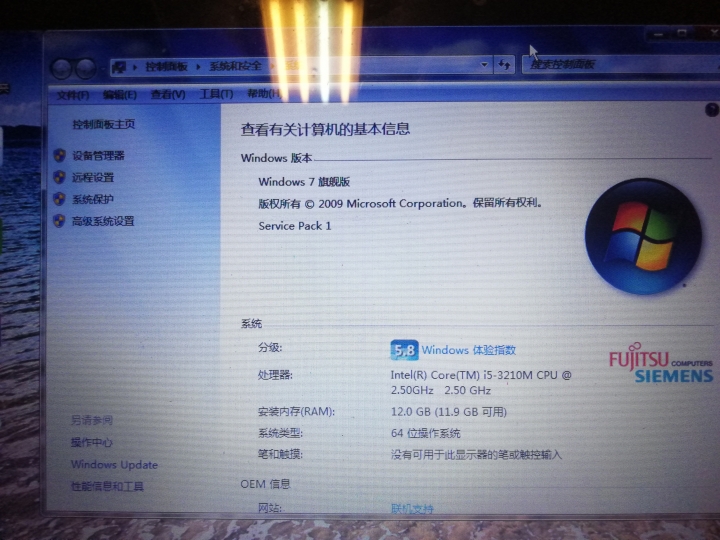The image size is (720, 540).
Task: Open 性能信息和工具 in the sidebar
Action: [x=107, y=486]
